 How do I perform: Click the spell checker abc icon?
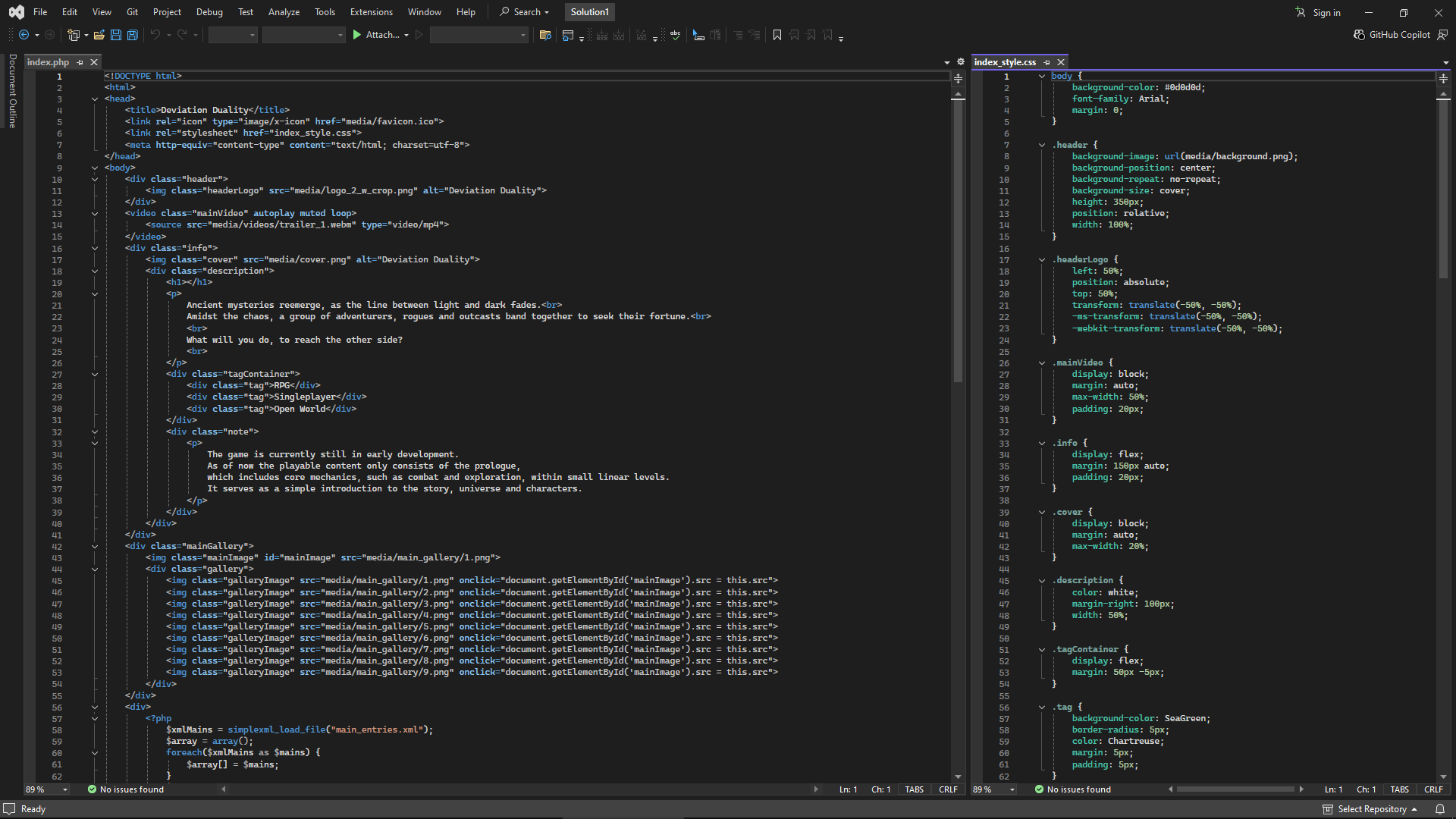675,35
